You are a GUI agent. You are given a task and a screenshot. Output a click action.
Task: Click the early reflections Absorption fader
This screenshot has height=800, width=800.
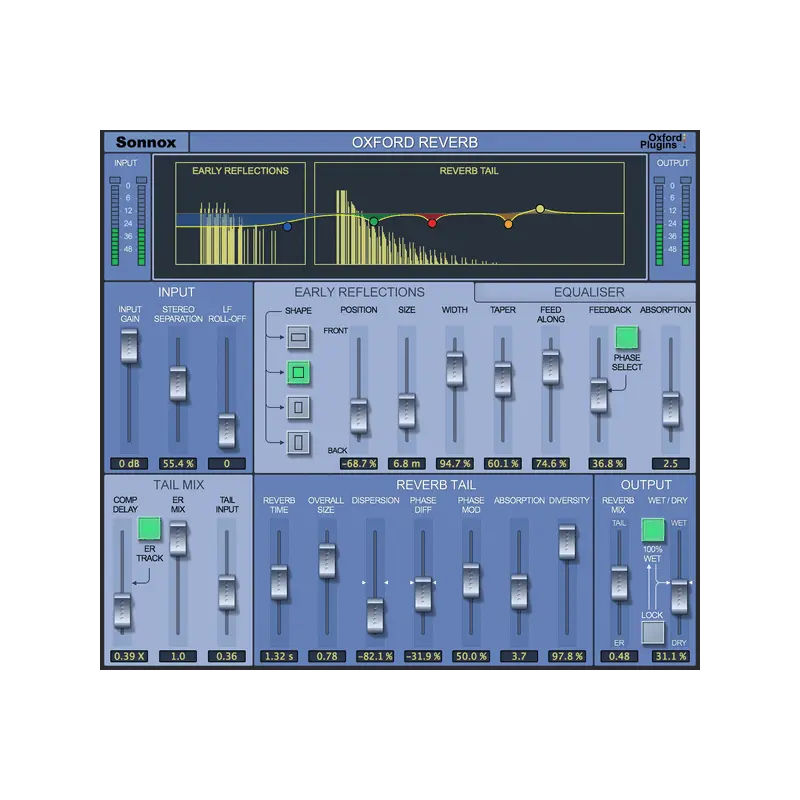point(670,409)
